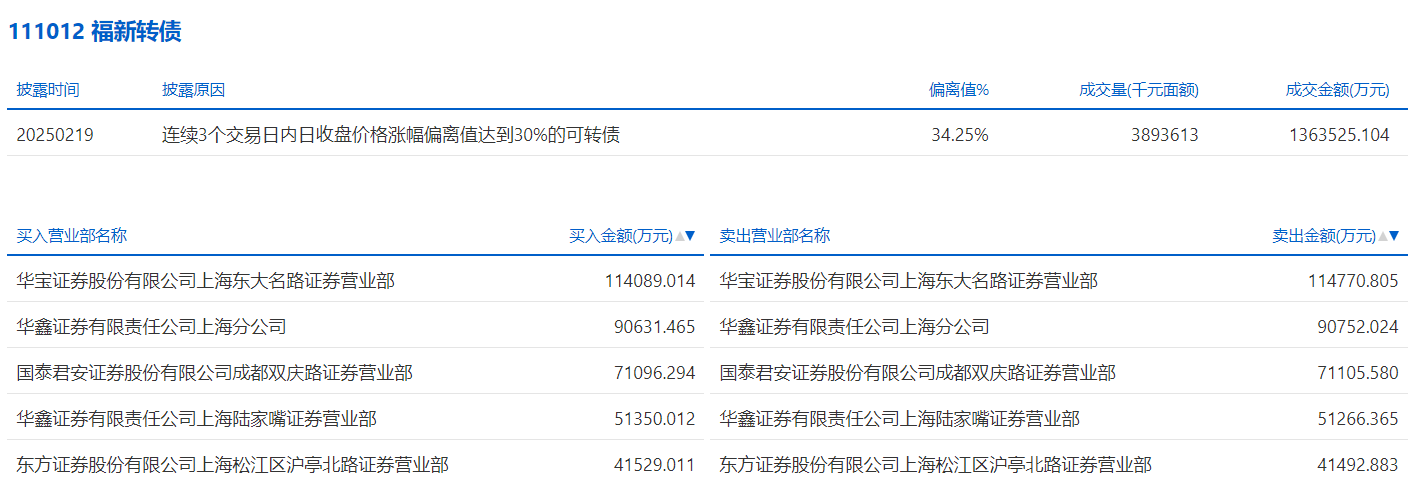The height and width of the screenshot is (481, 1417).
Task: Click the 披露时间 column header
Action: 48,90
